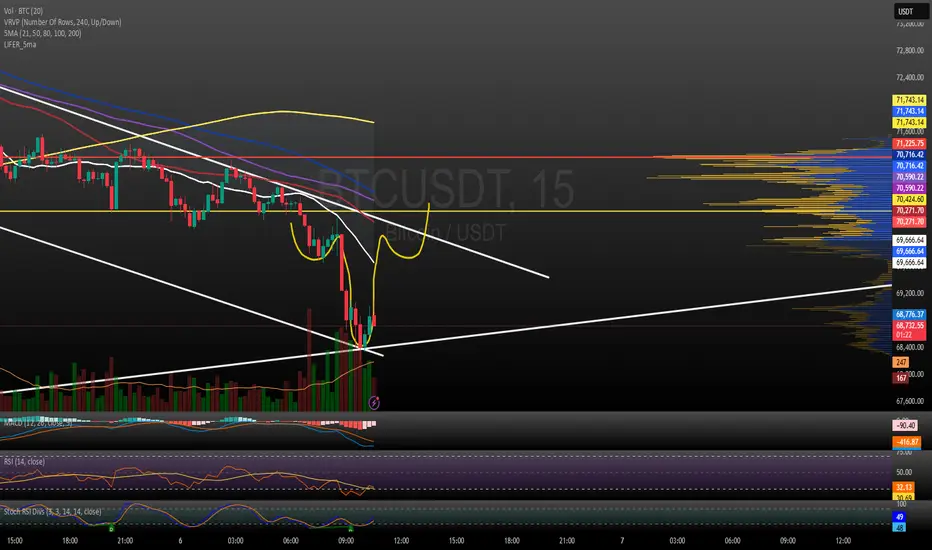Select the VRVP indicator legend

(x=62, y=22)
